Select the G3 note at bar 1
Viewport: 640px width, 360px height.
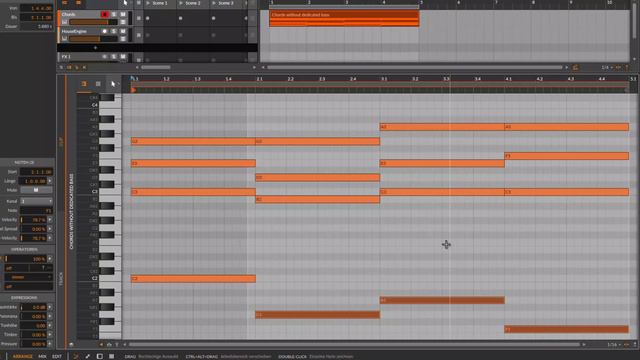pyautogui.click(x=193, y=142)
